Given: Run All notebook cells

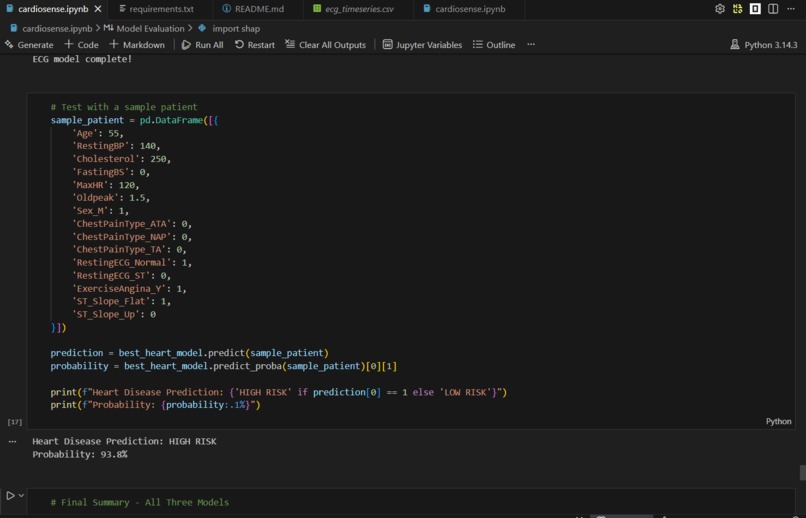Looking at the screenshot, I should click(x=203, y=45).
